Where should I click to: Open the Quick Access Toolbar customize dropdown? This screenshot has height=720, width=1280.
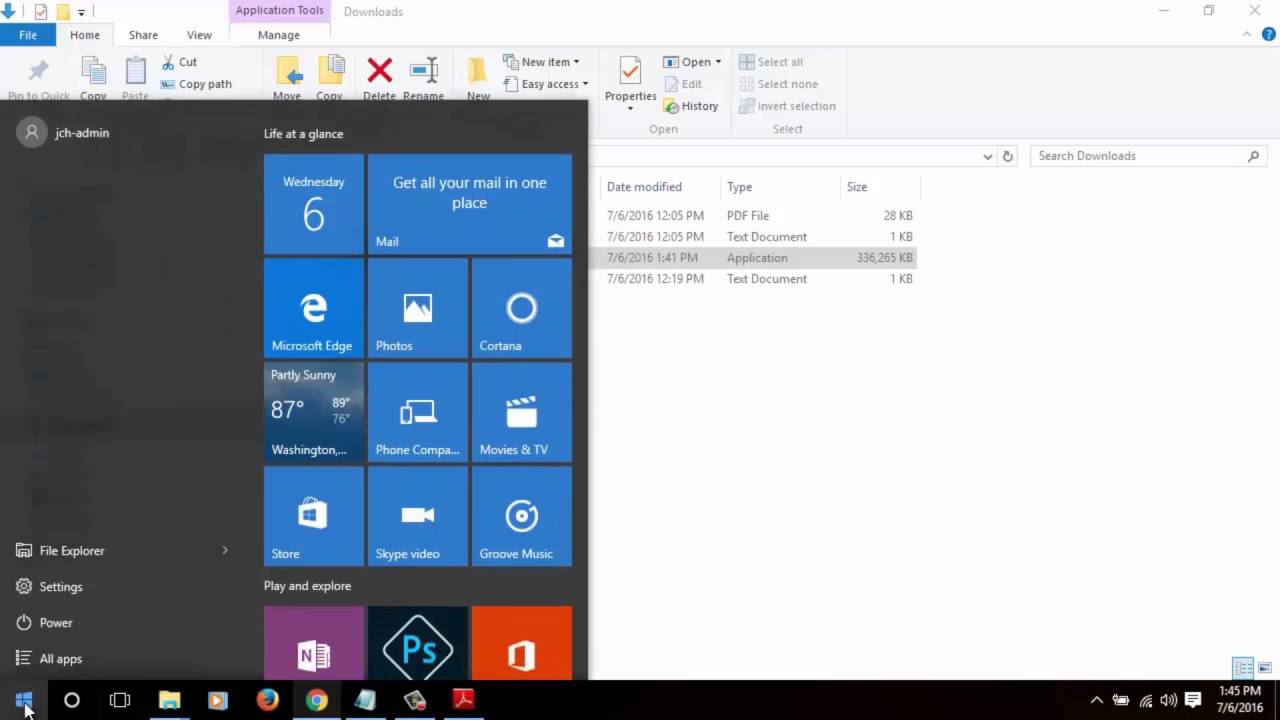click(82, 12)
